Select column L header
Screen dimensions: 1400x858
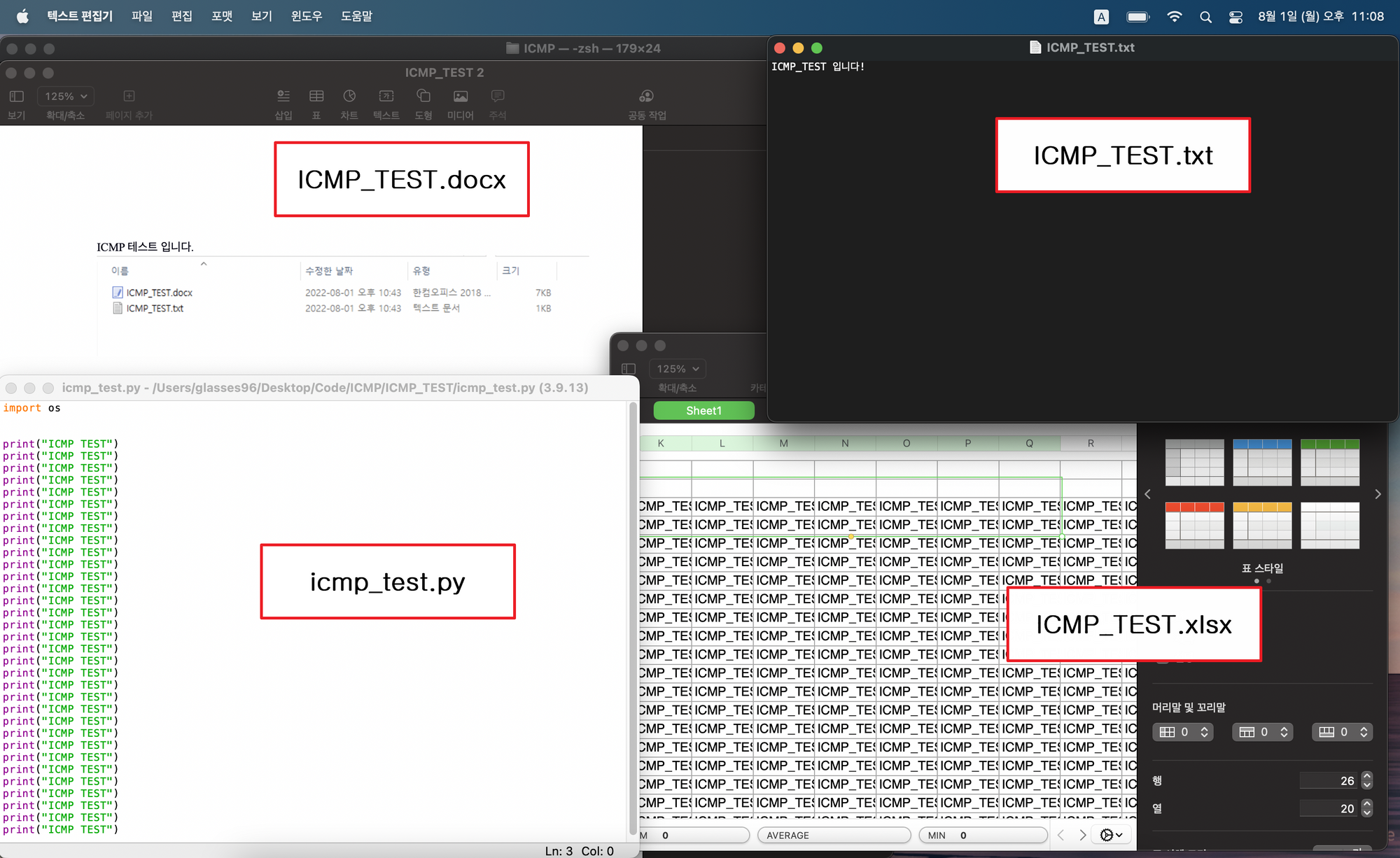722,444
